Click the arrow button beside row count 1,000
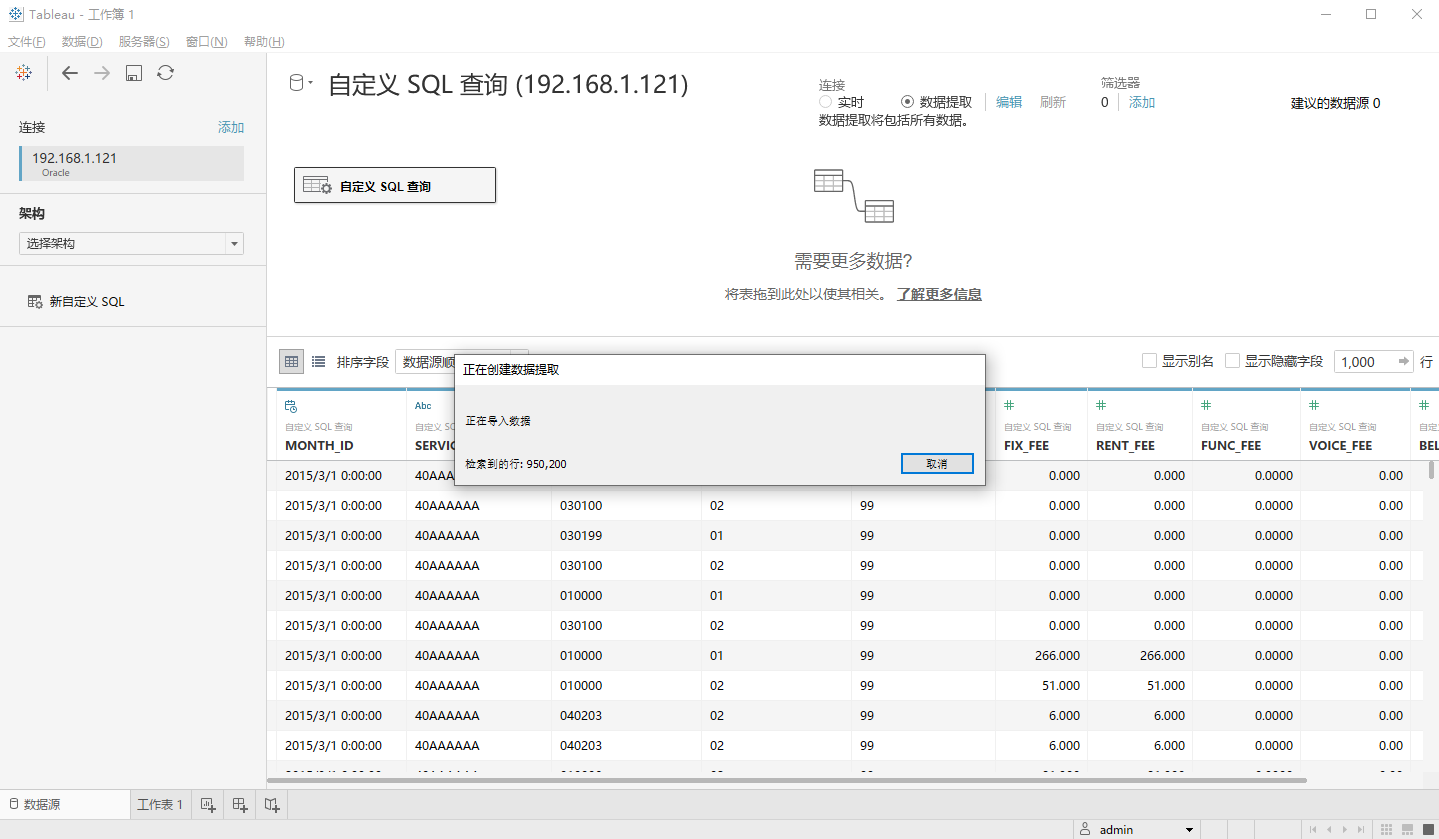Viewport: 1439px width, 839px height. click(1404, 361)
